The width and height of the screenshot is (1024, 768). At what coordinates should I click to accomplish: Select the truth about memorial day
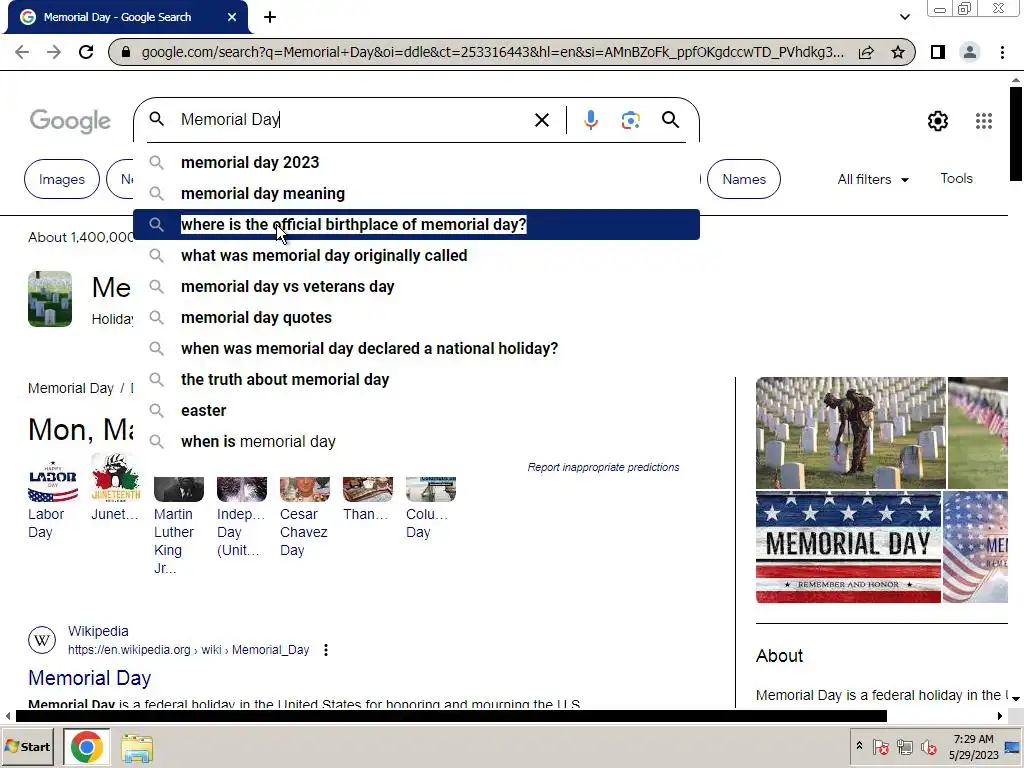point(416,379)
